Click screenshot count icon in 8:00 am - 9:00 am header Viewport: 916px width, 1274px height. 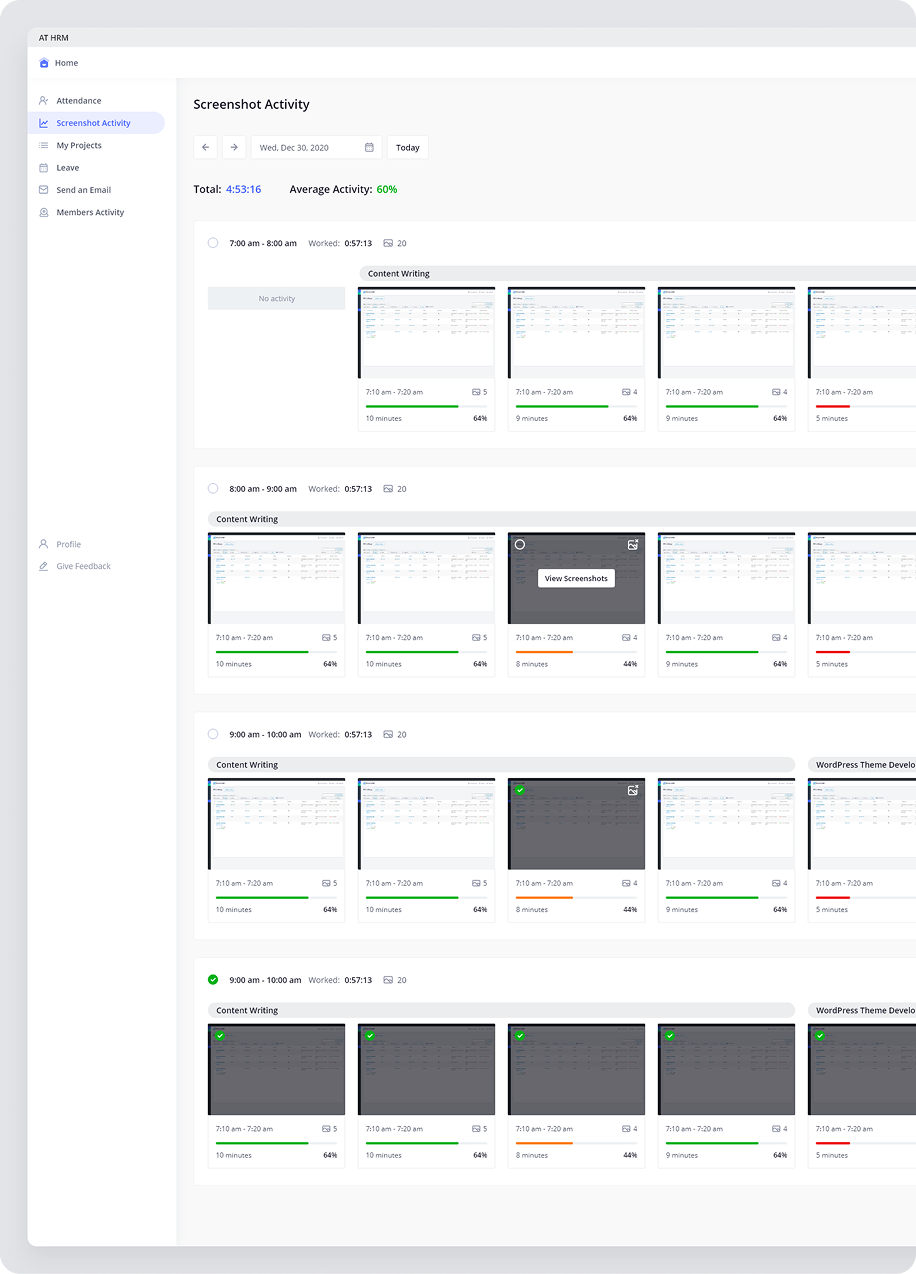point(388,489)
